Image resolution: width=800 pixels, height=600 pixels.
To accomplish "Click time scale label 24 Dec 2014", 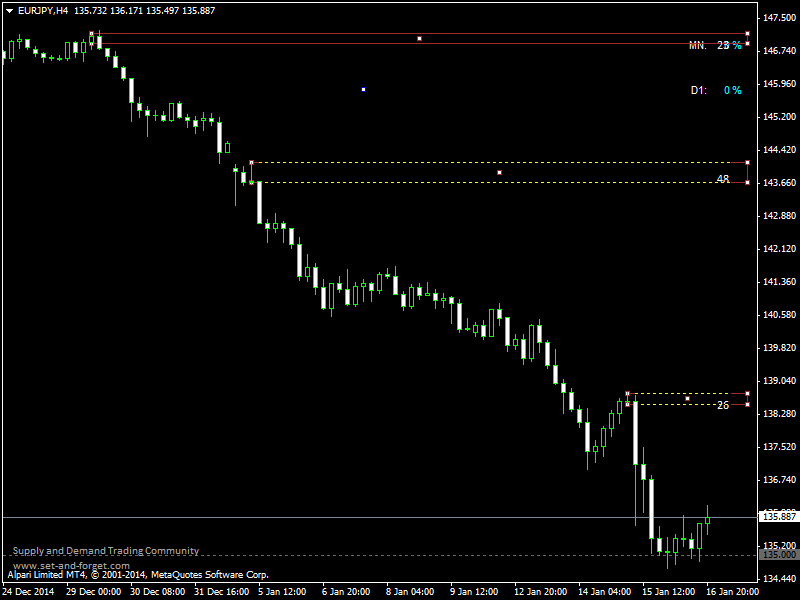I will click(29, 592).
